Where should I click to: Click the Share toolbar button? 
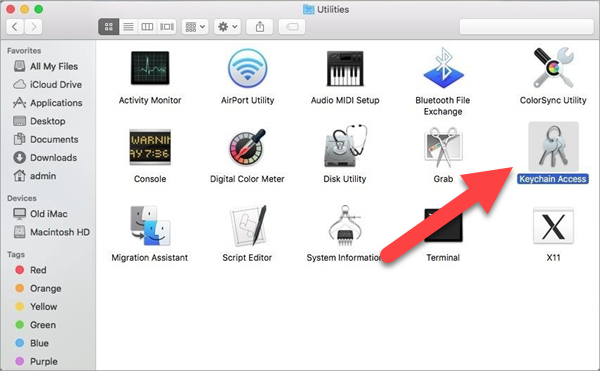click(x=260, y=27)
